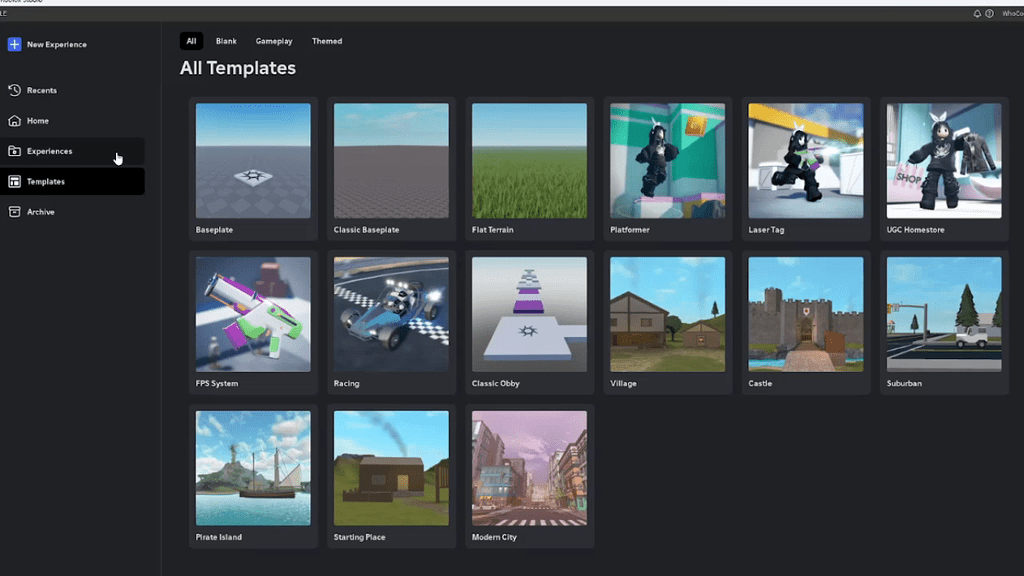This screenshot has height=576, width=1024.
Task: Click the Modern City template
Action: point(528,469)
